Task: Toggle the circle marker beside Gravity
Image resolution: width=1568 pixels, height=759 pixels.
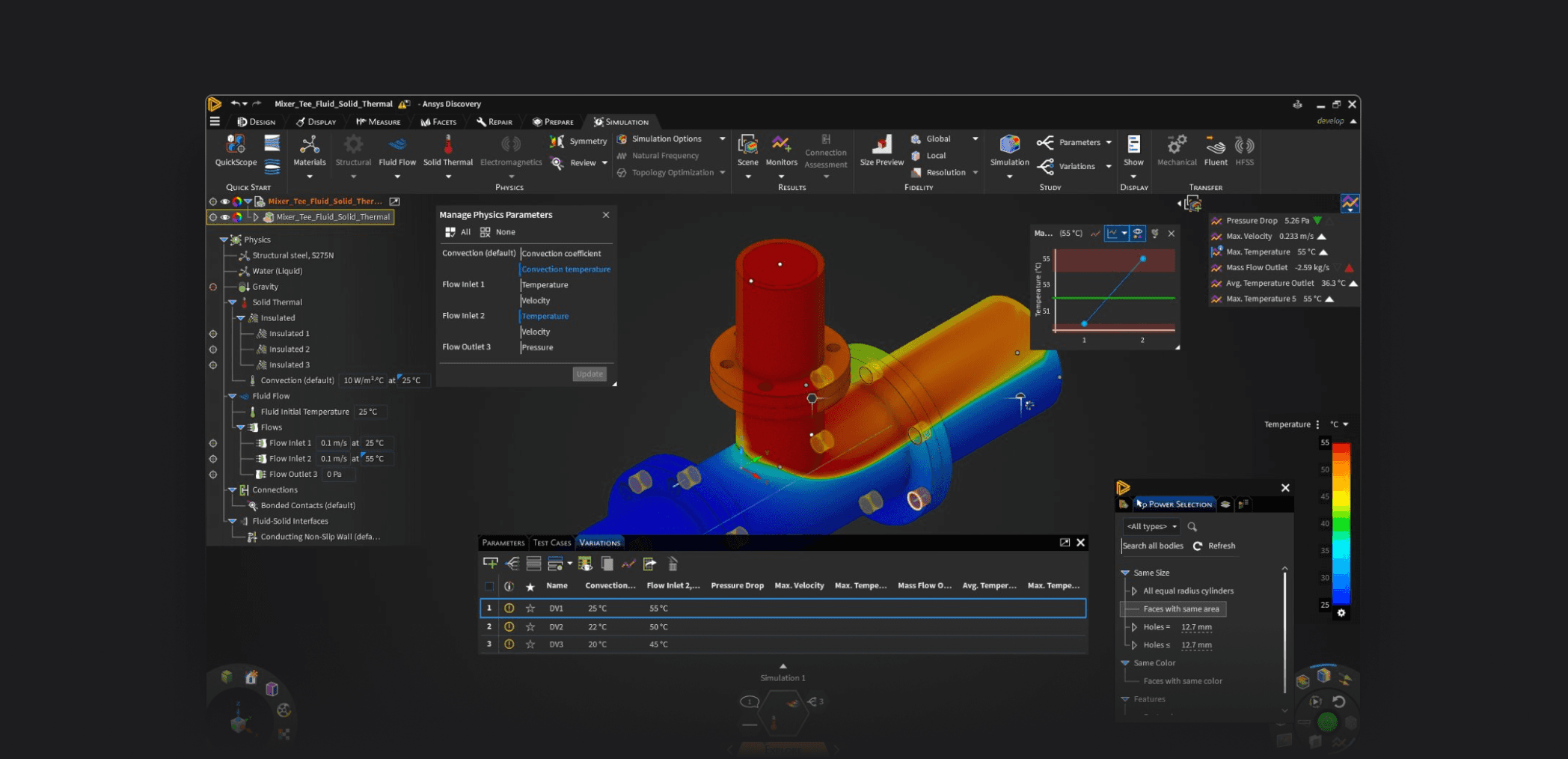Action: (x=213, y=287)
